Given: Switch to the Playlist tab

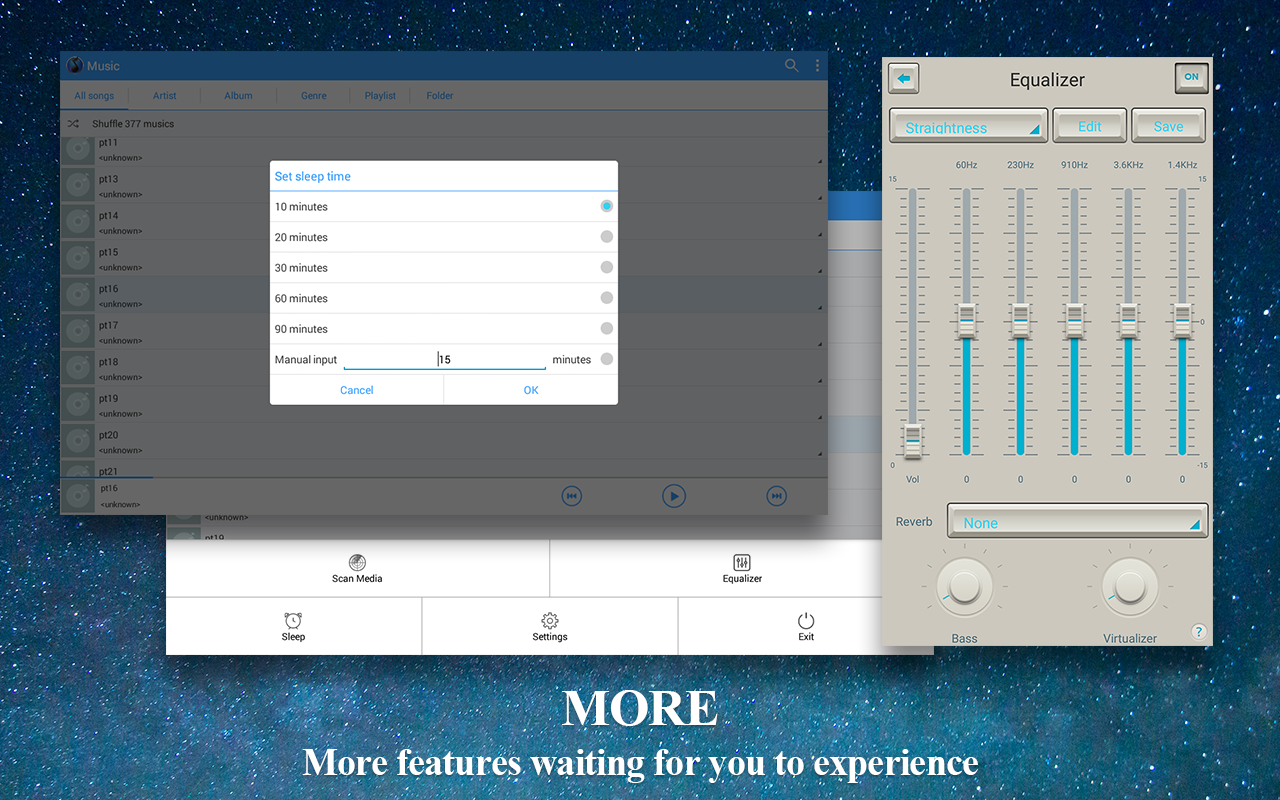Looking at the screenshot, I should (x=380, y=96).
